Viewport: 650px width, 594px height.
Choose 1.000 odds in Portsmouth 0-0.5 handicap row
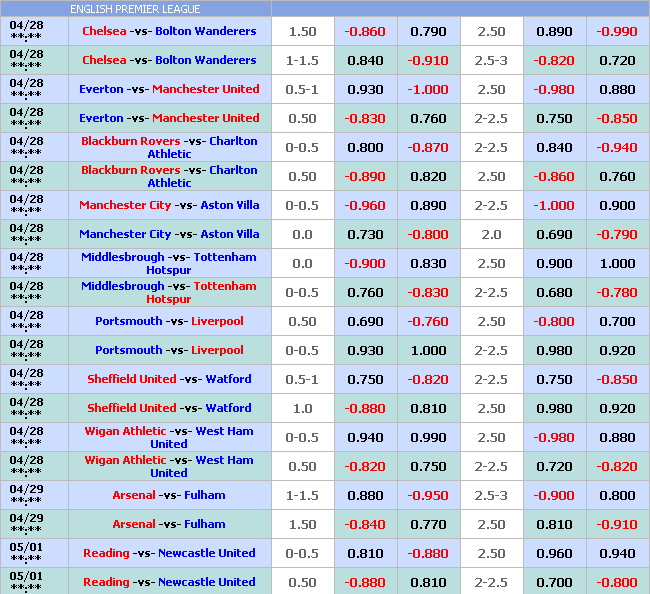[x=428, y=351]
